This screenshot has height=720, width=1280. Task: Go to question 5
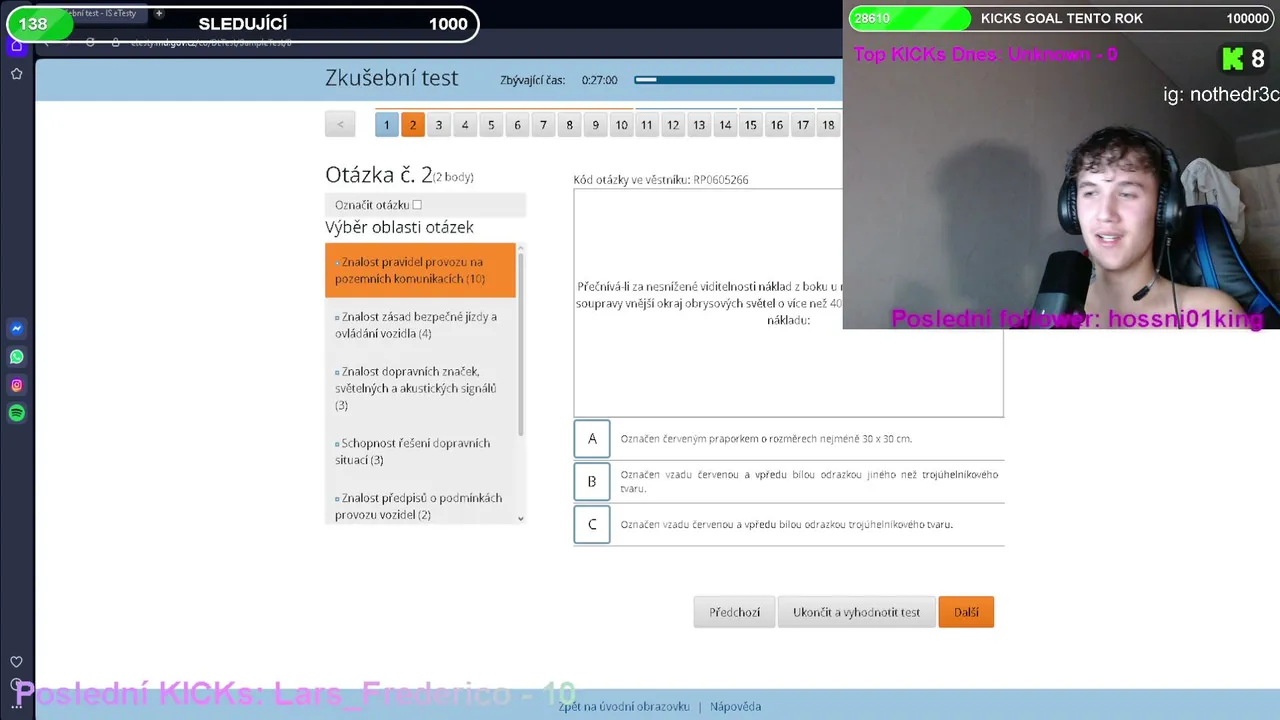point(491,125)
